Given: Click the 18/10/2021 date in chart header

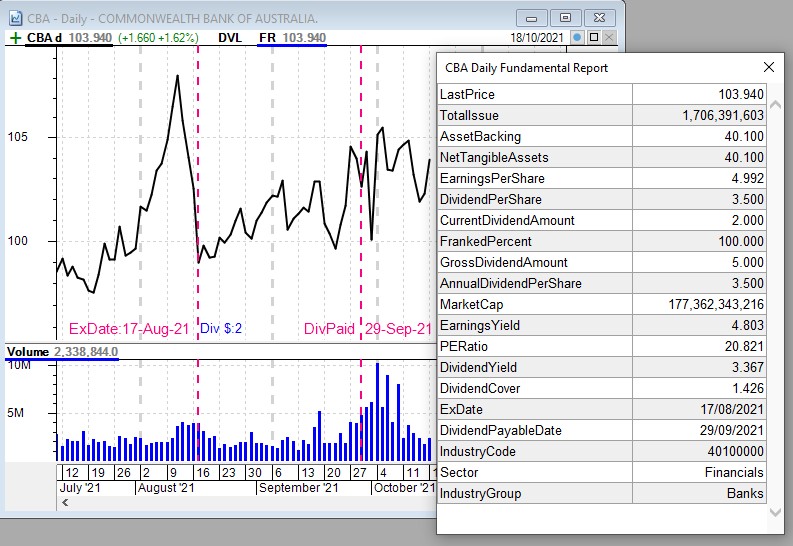Looking at the screenshot, I should [x=537, y=38].
